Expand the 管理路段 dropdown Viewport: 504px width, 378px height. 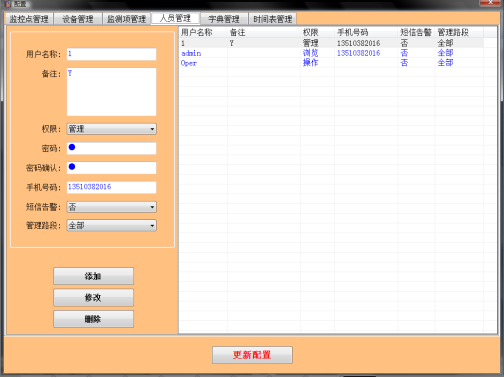[x=111, y=226]
